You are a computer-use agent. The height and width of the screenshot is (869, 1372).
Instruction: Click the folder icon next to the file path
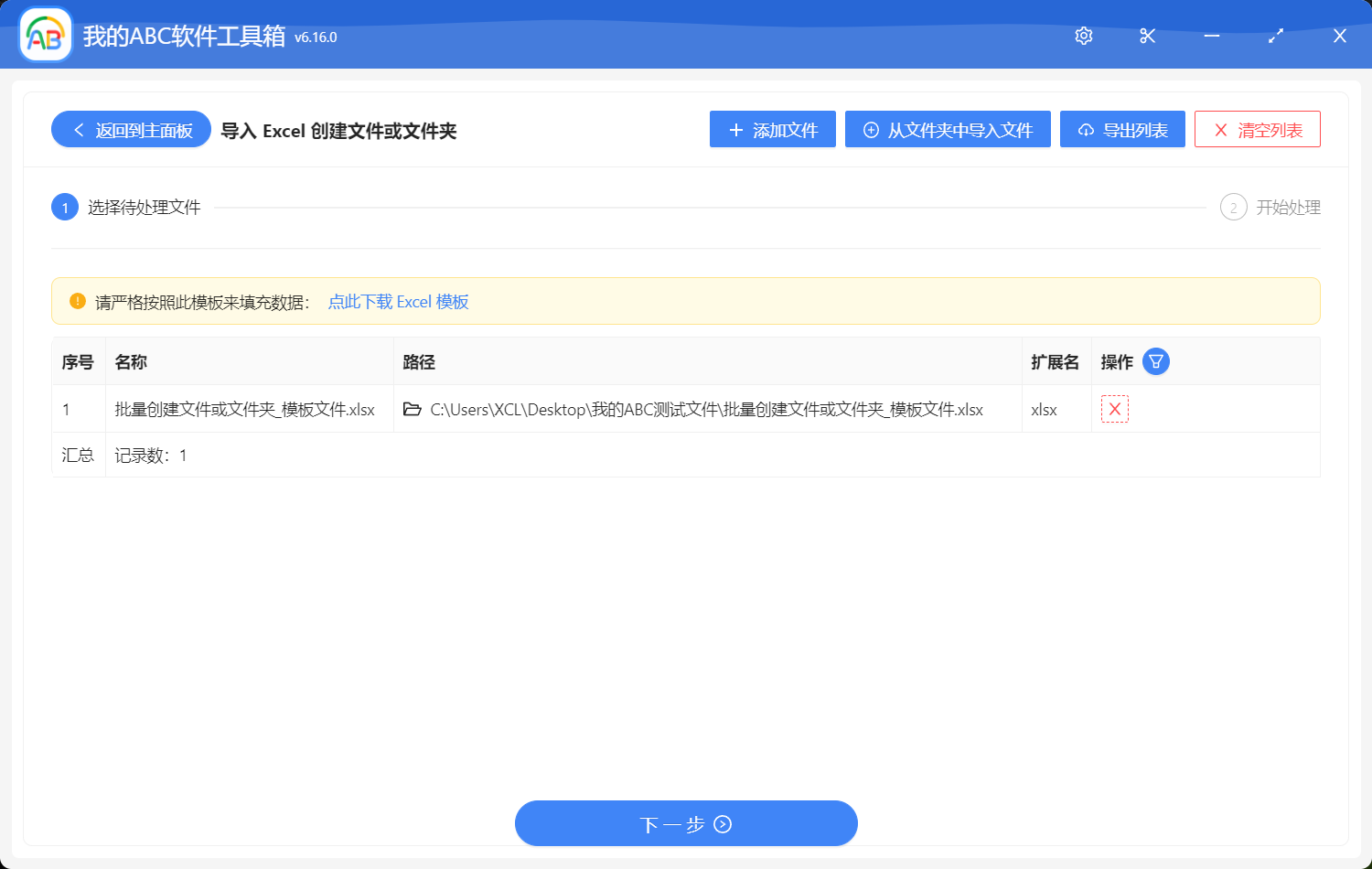pos(411,409)
